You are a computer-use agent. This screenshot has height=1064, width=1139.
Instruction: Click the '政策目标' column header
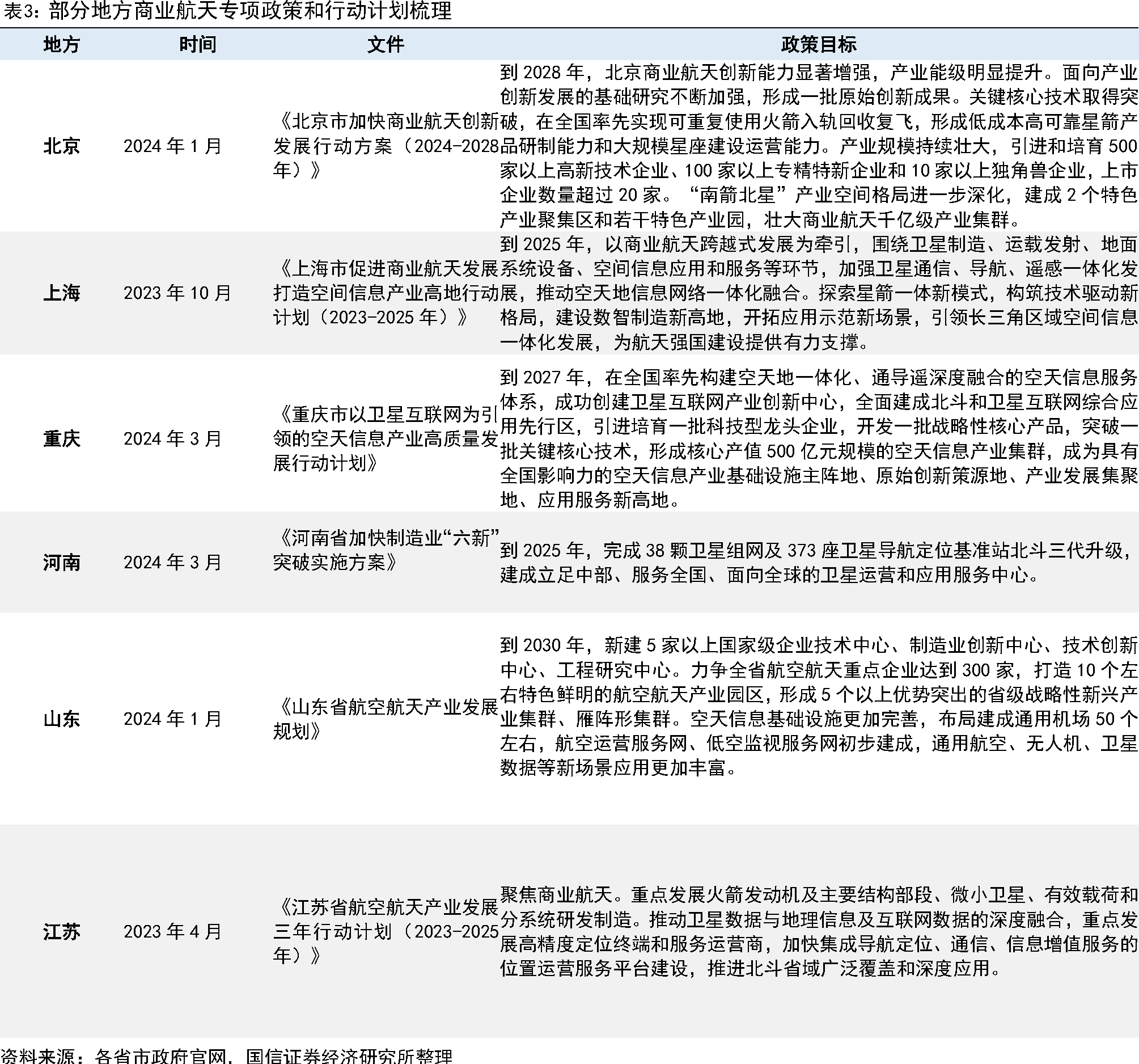pyautogui.click(x=819, y=44)
